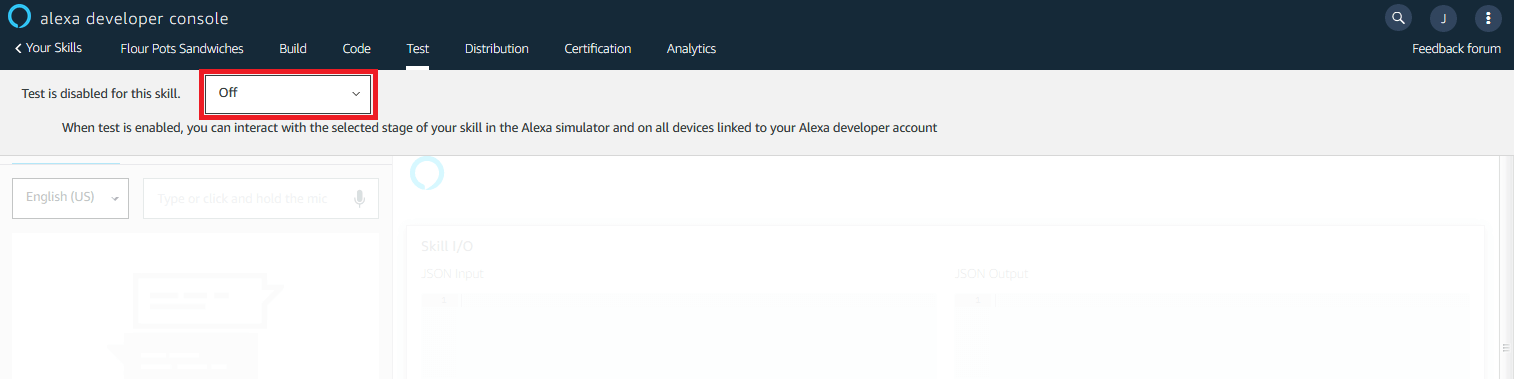Click the JSON Output label
1514x380 pixels.
coord(991,274)
